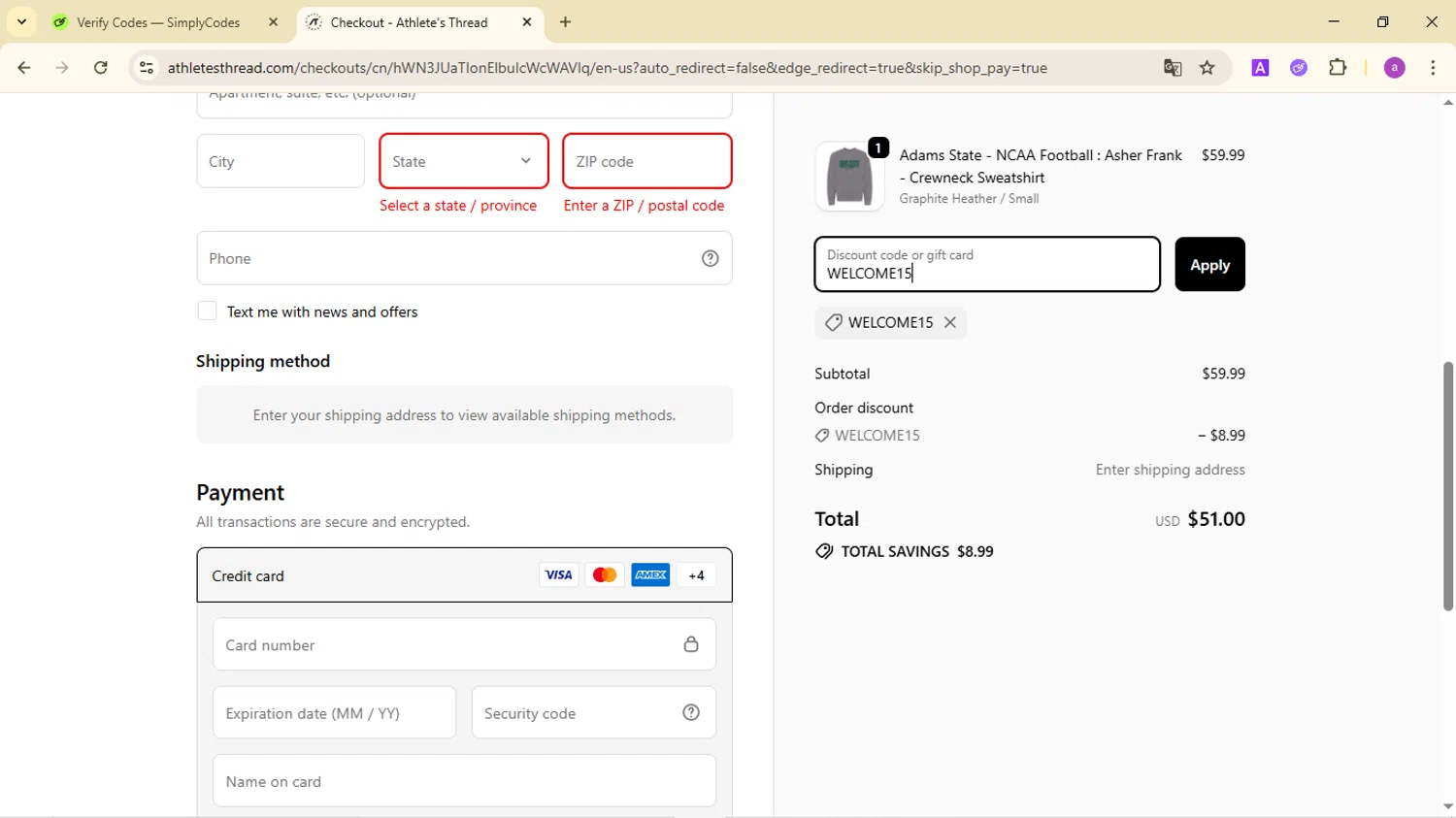Screen dimensions: 1456x818
Task: Open the tab search dropdown arrow
Action: click(21, 21)
